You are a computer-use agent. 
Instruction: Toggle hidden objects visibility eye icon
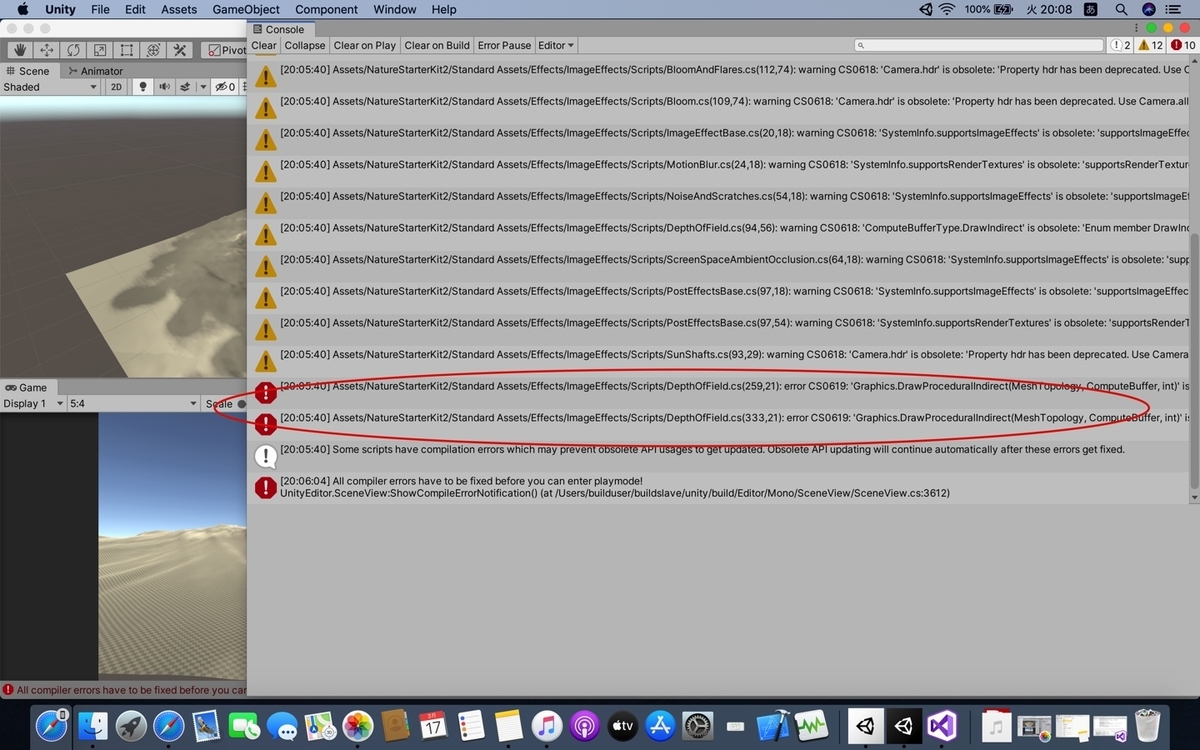[224, 87]
